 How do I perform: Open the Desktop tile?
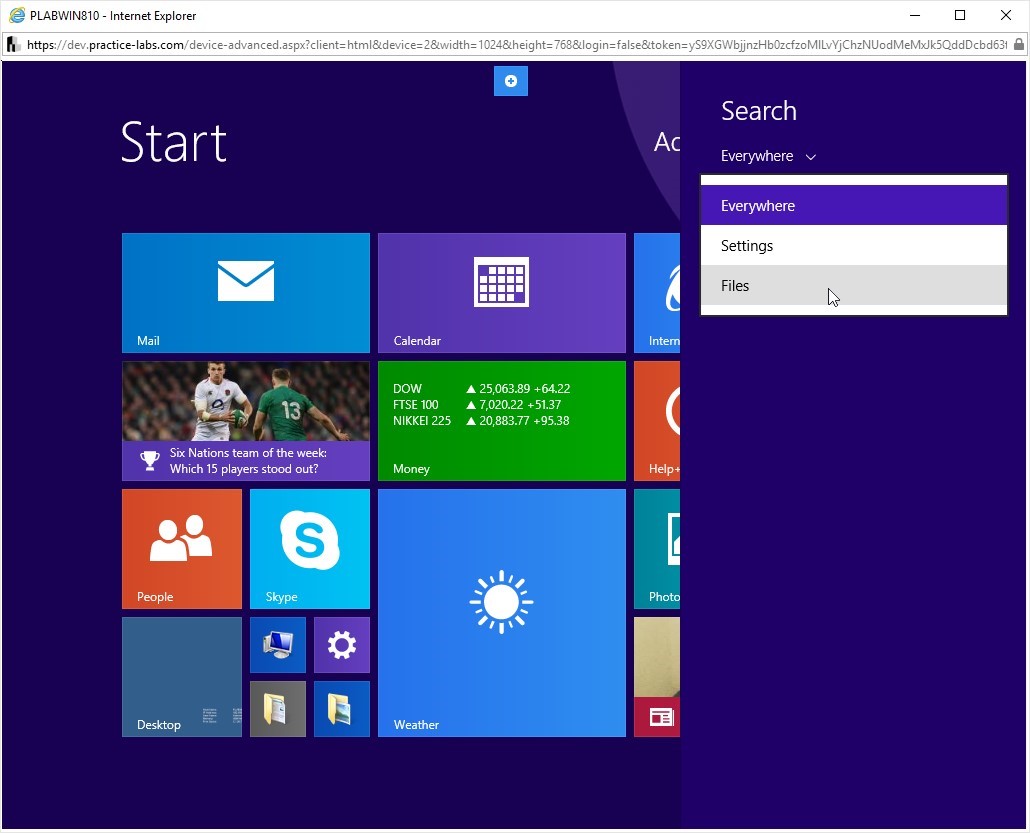[x=182, y=677]
